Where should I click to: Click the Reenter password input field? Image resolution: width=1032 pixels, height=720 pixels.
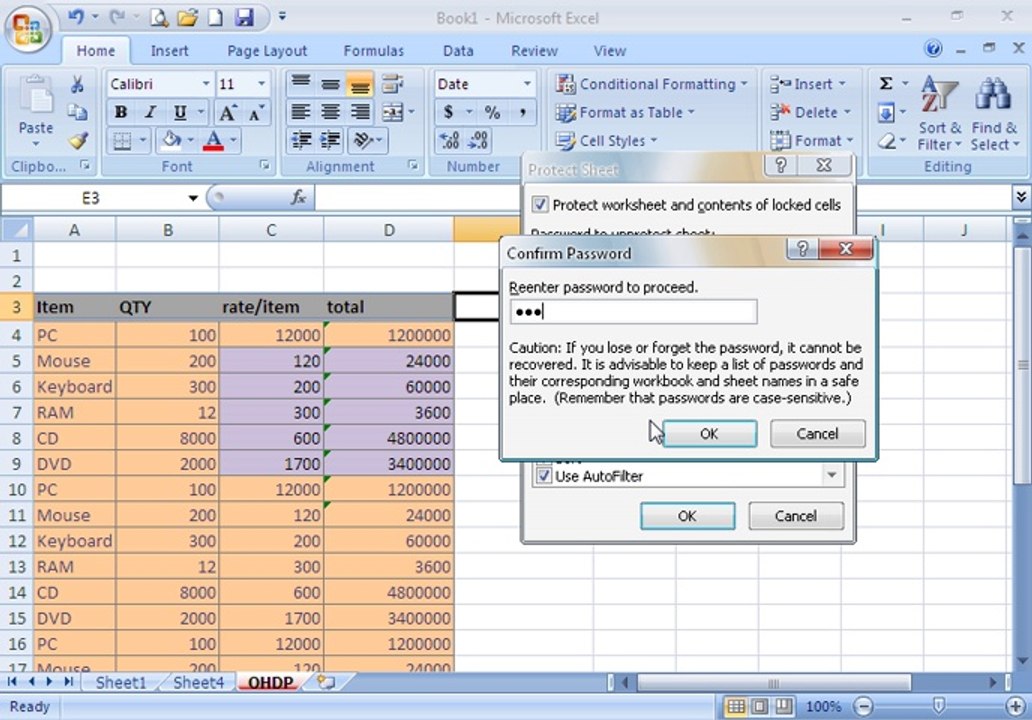click(x=633, y=311)
